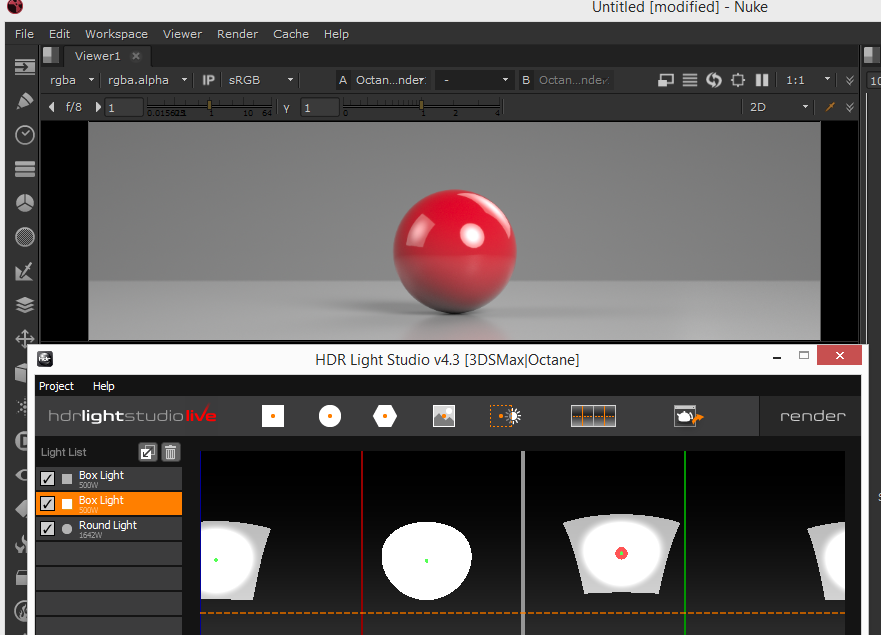This screenshot has width=881, height=635.
Task: Open the wipe mode dropdown showing a dash
Action: click(475, 80)
